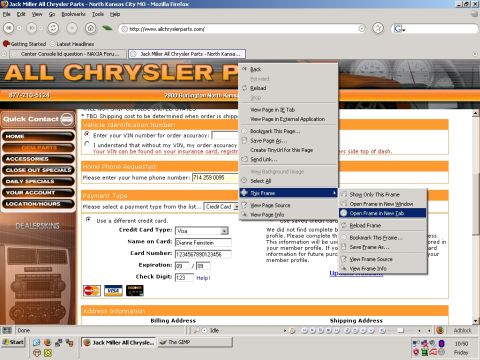Click the Check Digit input field
This screenshot has height=360, width=480.
tap(184, 277)
